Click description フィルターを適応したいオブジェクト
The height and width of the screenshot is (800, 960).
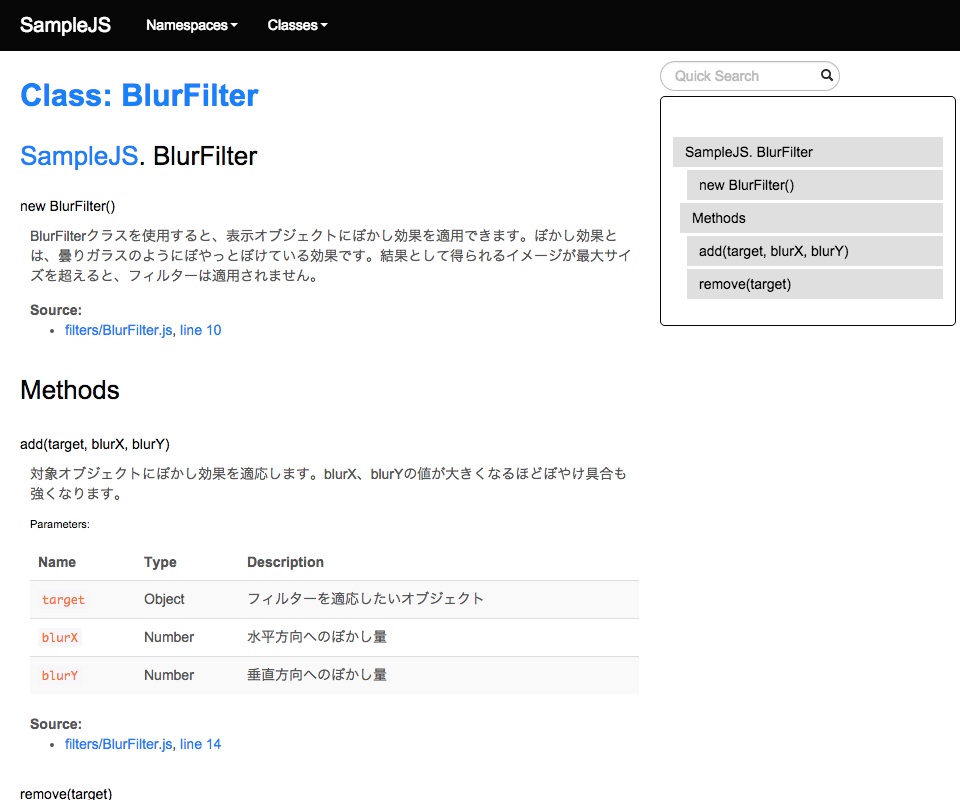366,599
